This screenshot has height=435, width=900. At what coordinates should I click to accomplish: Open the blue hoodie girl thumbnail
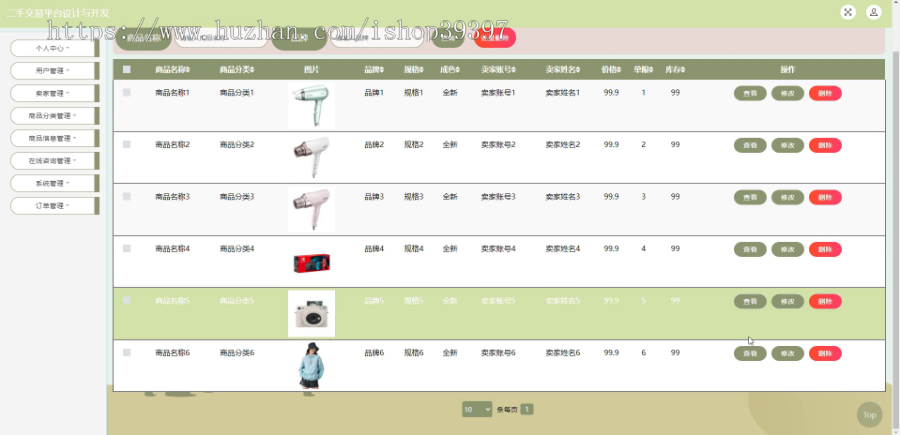(311, 366)
